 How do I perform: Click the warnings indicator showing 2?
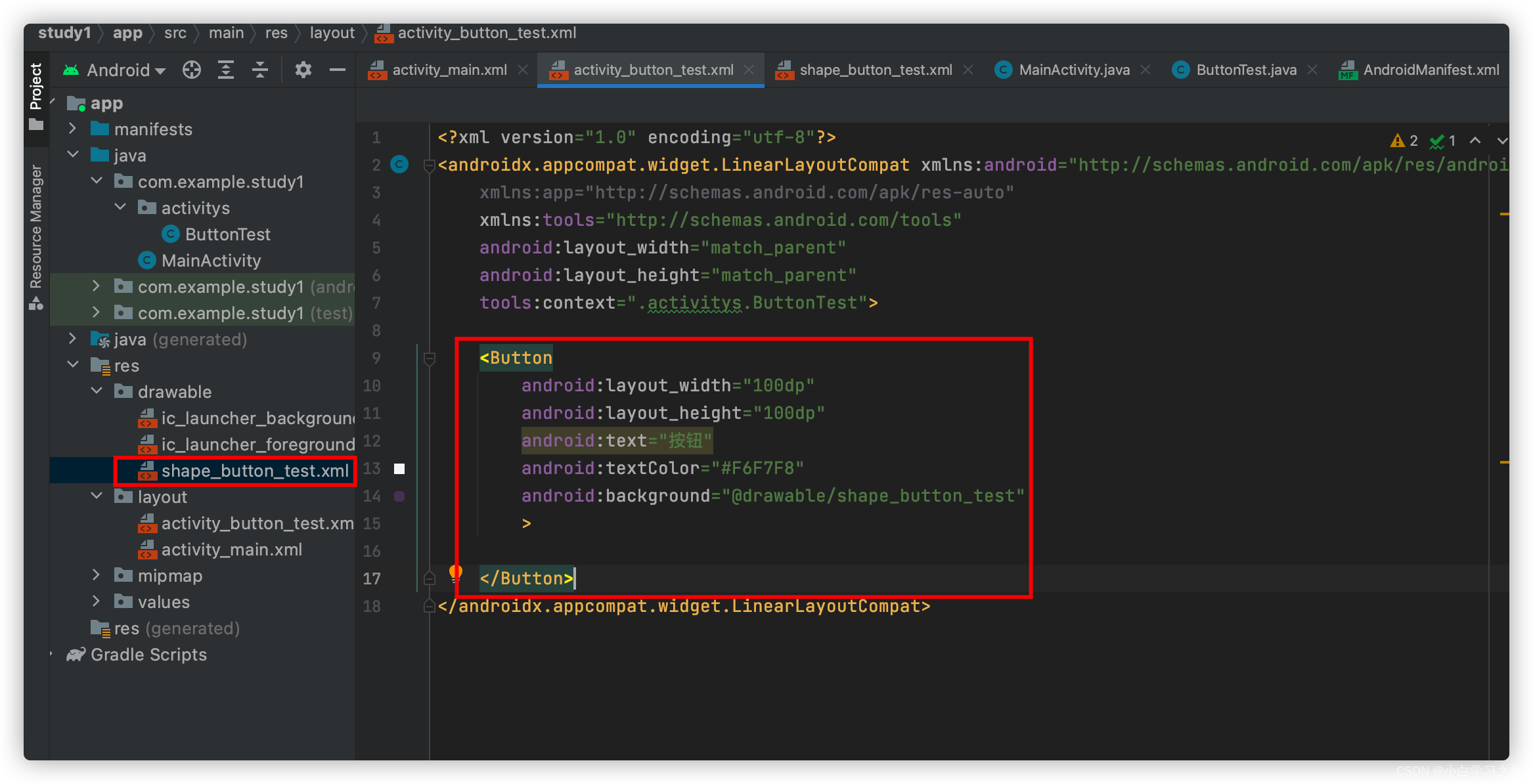pyautogui.click(x=1404, y=141)
